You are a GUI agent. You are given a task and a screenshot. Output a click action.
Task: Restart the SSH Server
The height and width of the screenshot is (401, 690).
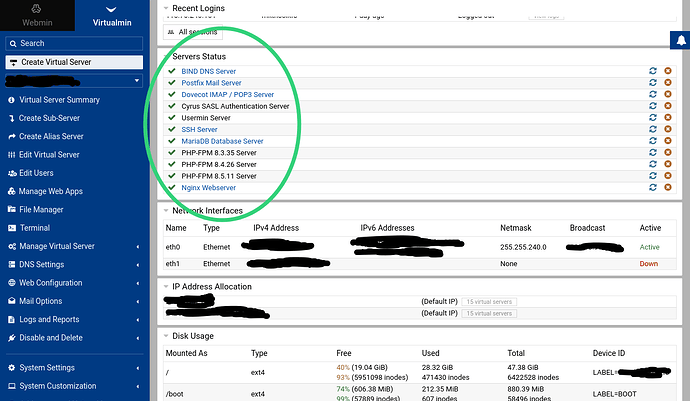coord(653,129)
